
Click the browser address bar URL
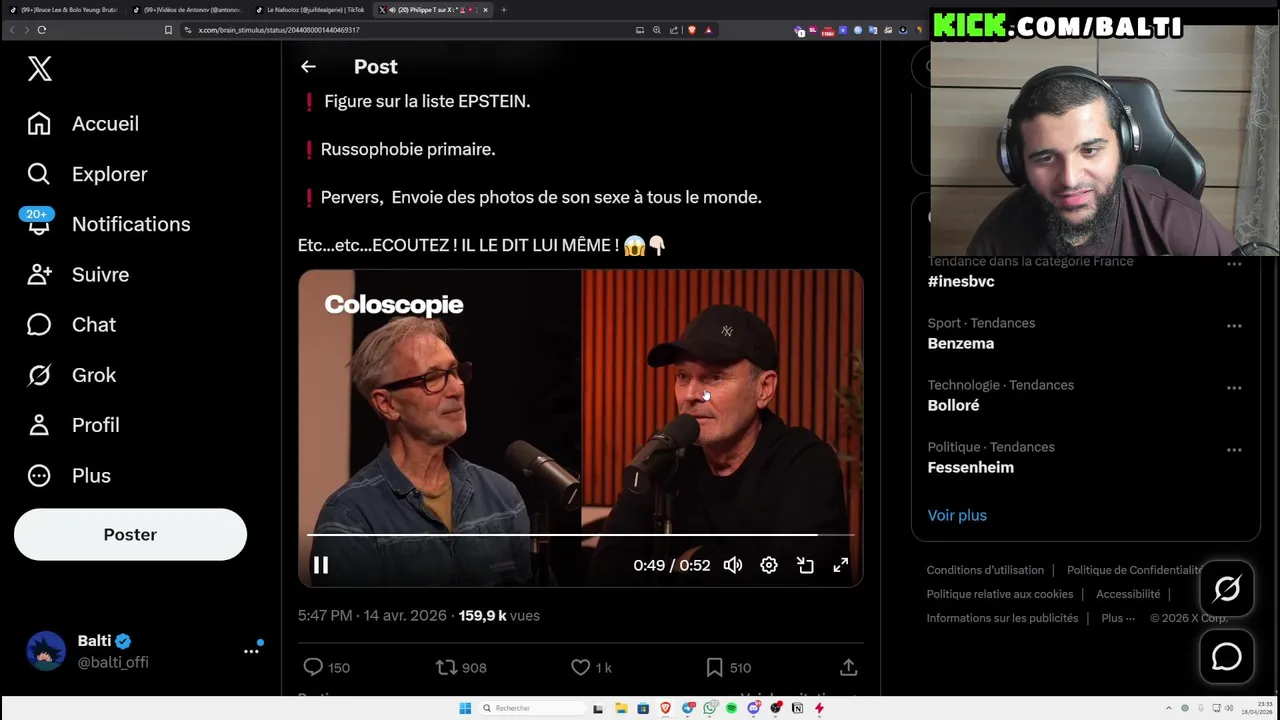coord(279,30)
